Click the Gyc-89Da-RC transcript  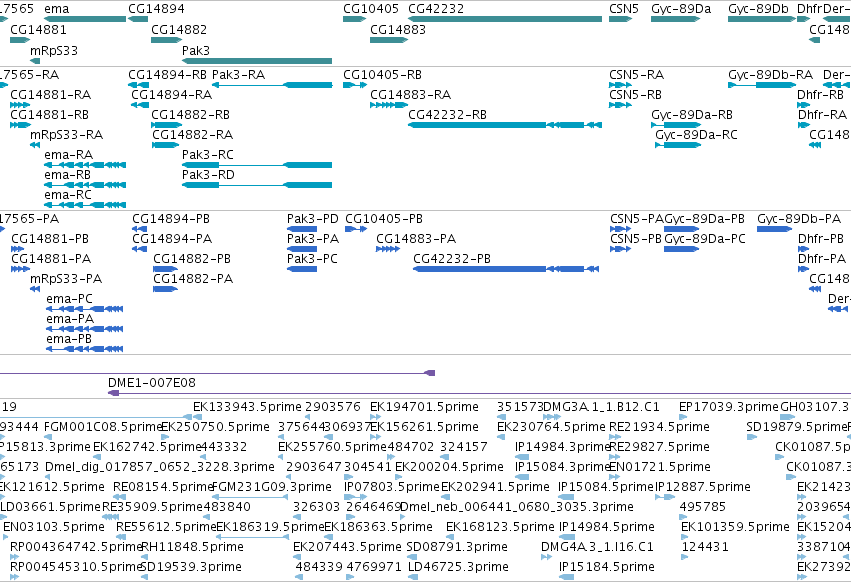pos(678,145)
